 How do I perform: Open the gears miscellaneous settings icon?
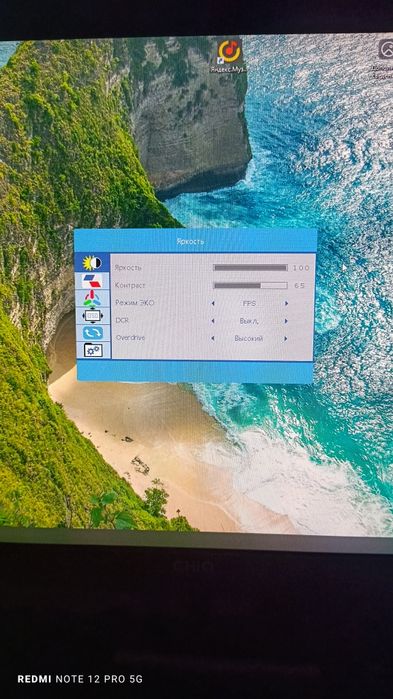click(x=93, y=350)
